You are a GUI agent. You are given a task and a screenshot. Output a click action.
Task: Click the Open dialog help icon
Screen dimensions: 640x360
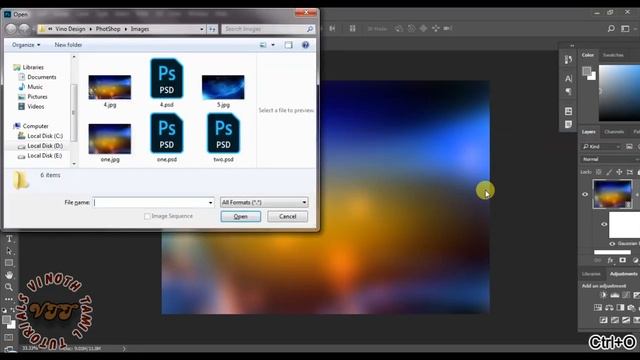305,45
